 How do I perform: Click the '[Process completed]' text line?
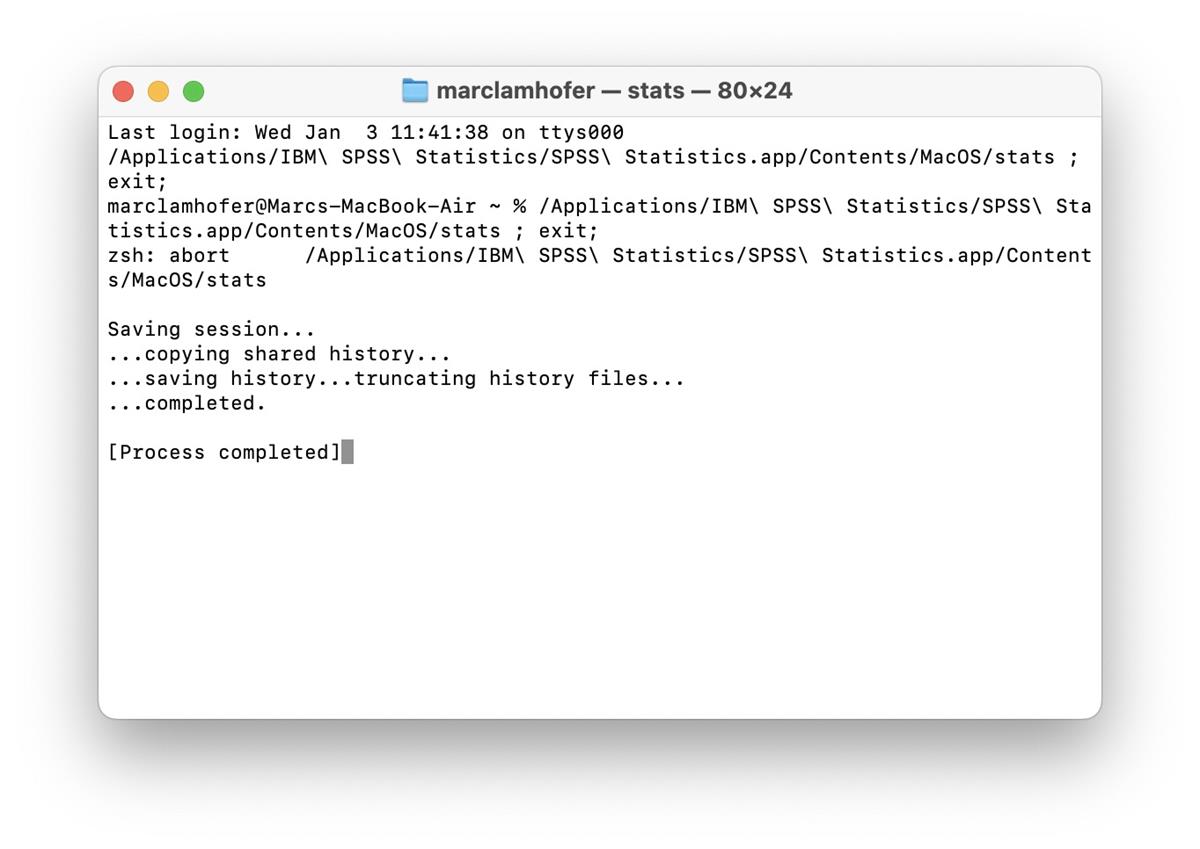225,452
